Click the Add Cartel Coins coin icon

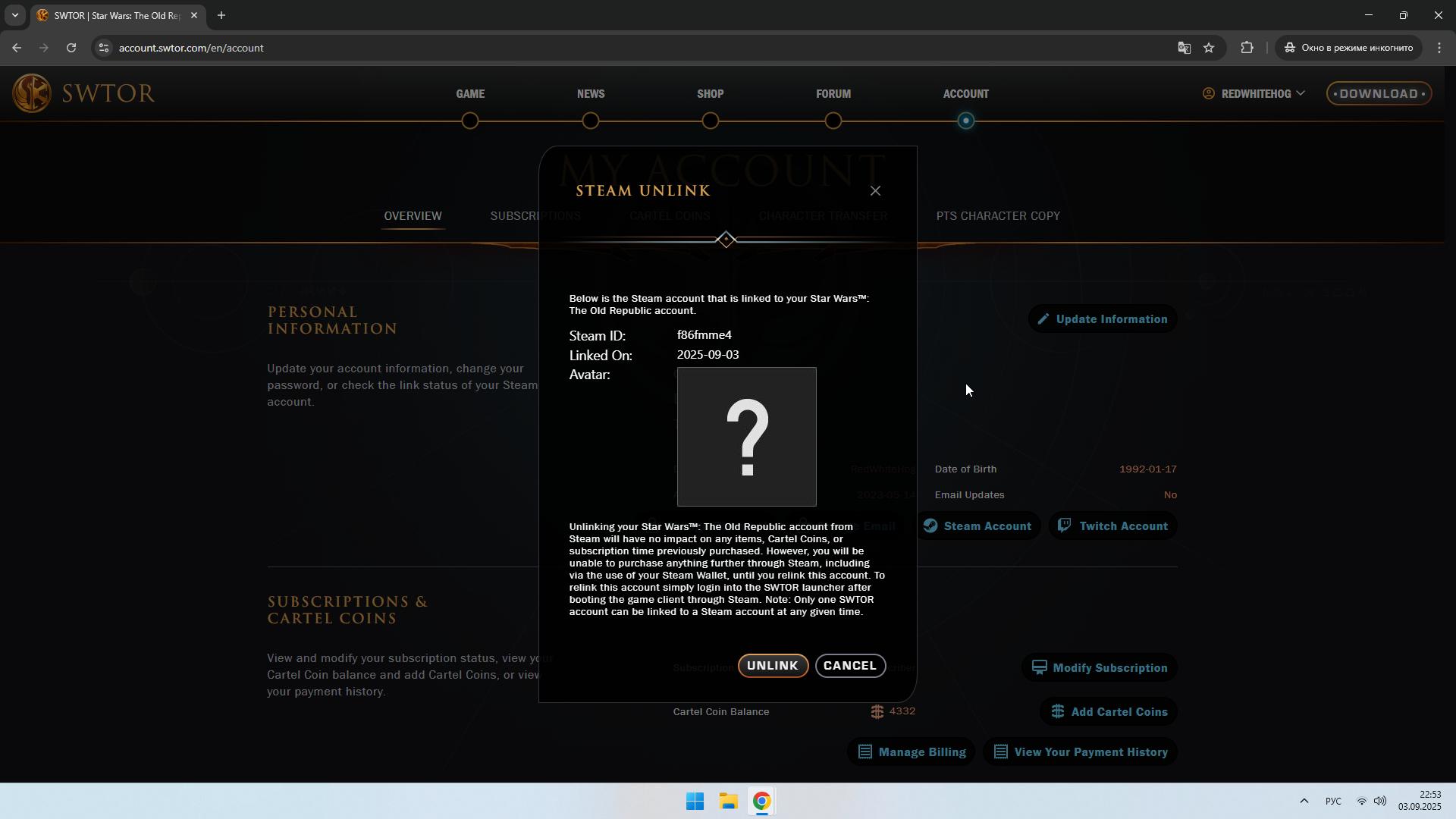(1058, 711)
